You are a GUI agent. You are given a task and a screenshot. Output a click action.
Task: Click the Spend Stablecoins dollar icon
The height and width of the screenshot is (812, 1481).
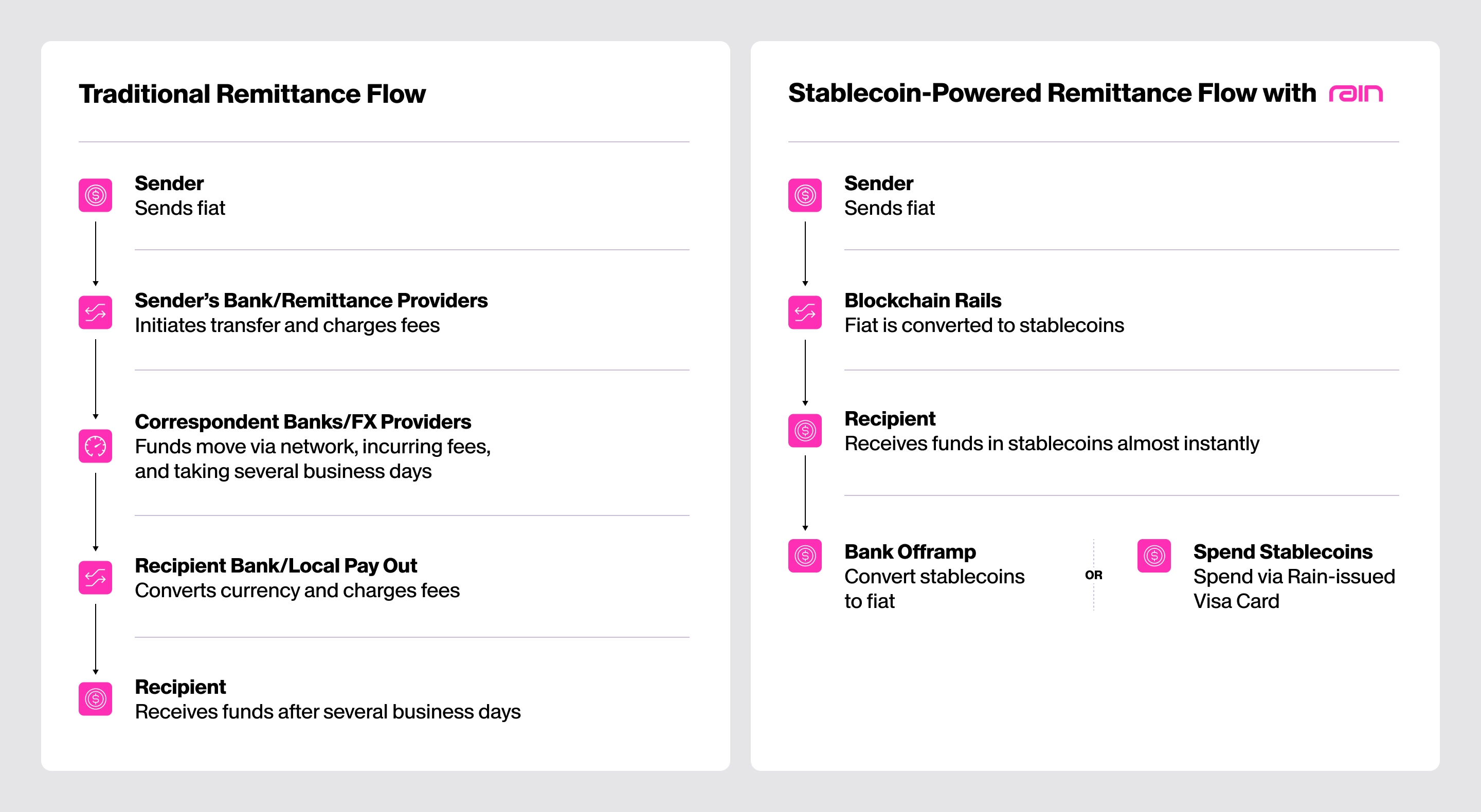[x=1154, y=556]
